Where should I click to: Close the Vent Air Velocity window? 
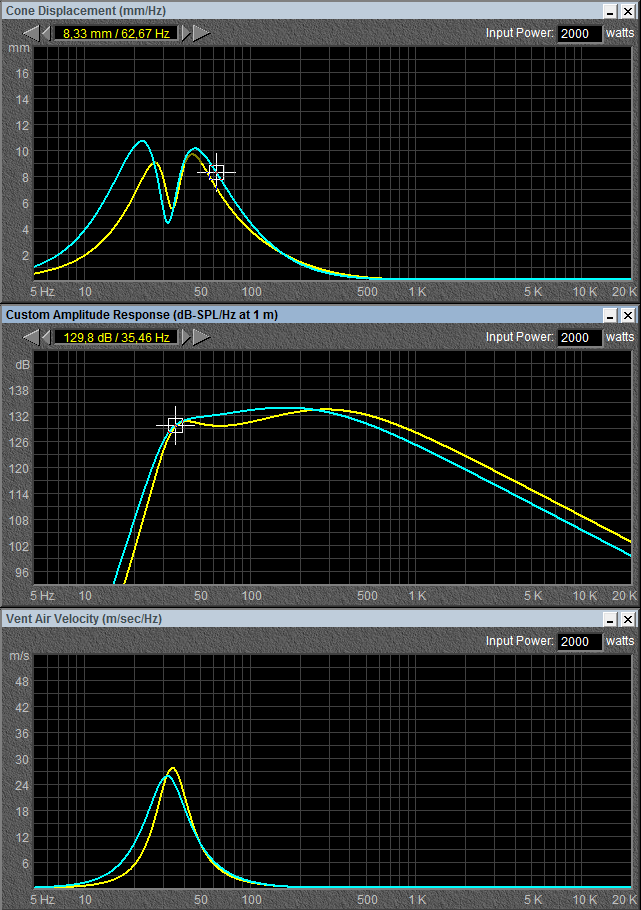pyautogui.click(x=628, y=619)
